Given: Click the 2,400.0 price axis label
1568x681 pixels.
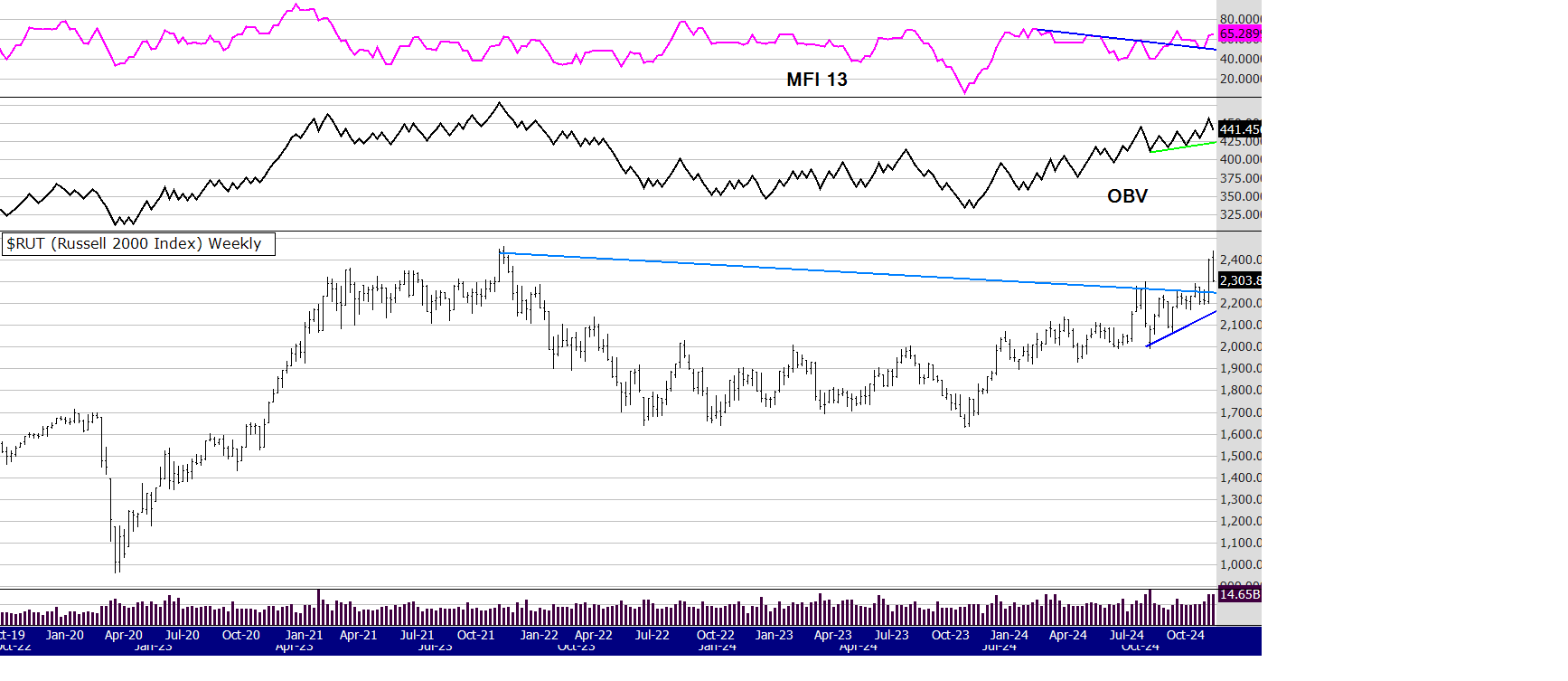Looking at the screenshot, I should point(1240,260).
